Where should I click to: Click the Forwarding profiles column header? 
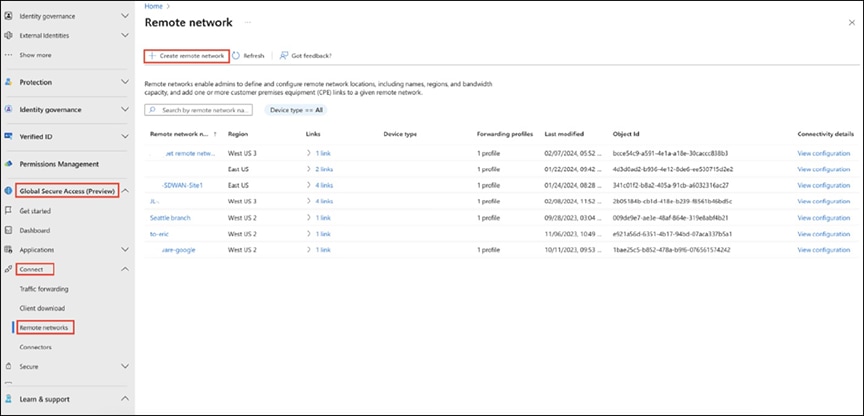[x=505, y=134]
